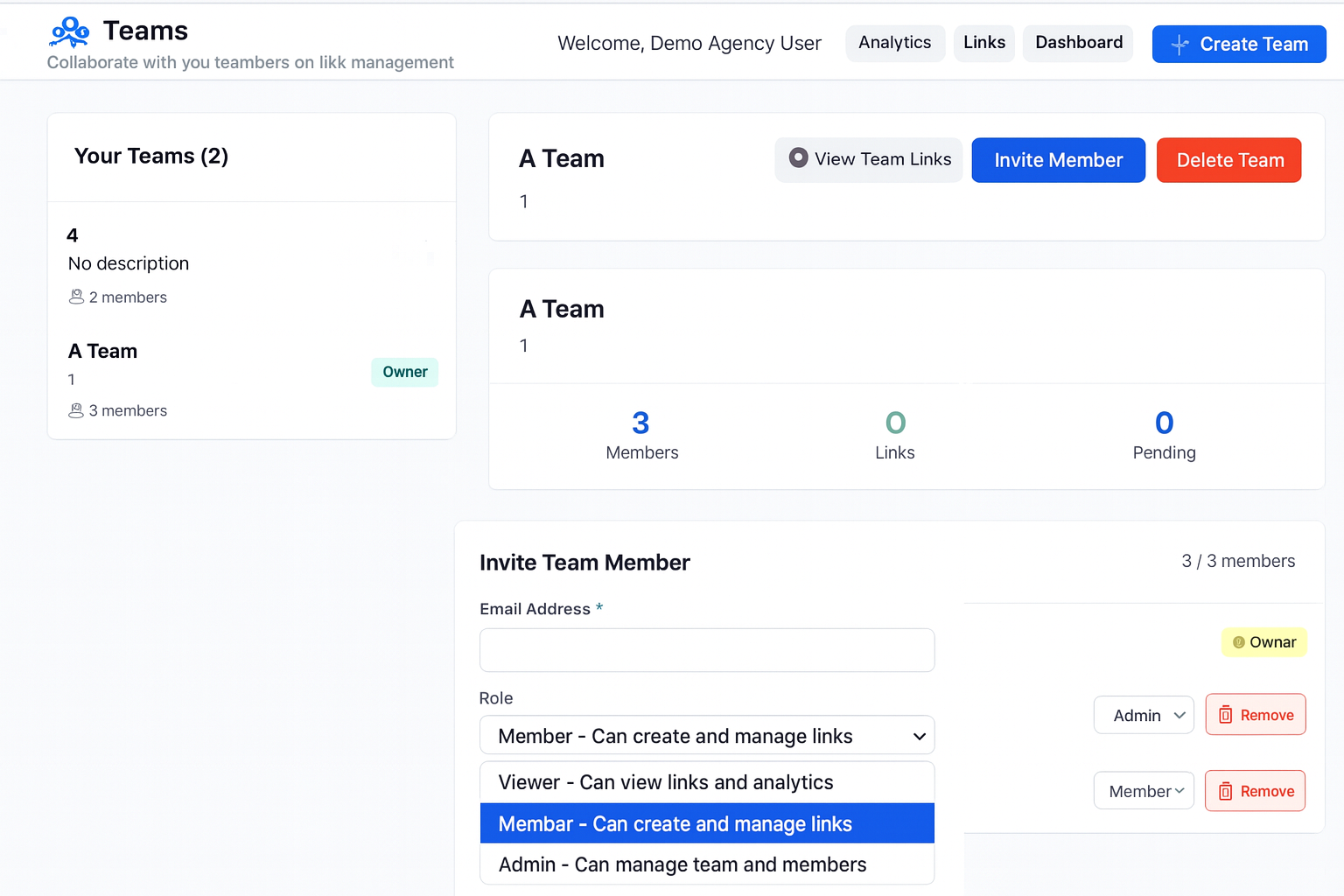1344x896 pixels.
Task: Open View Team Links
Action: (869, 159)
